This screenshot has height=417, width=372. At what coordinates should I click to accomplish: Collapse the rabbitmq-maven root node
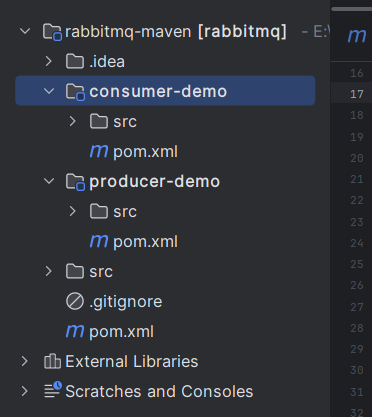coord(25,32)
